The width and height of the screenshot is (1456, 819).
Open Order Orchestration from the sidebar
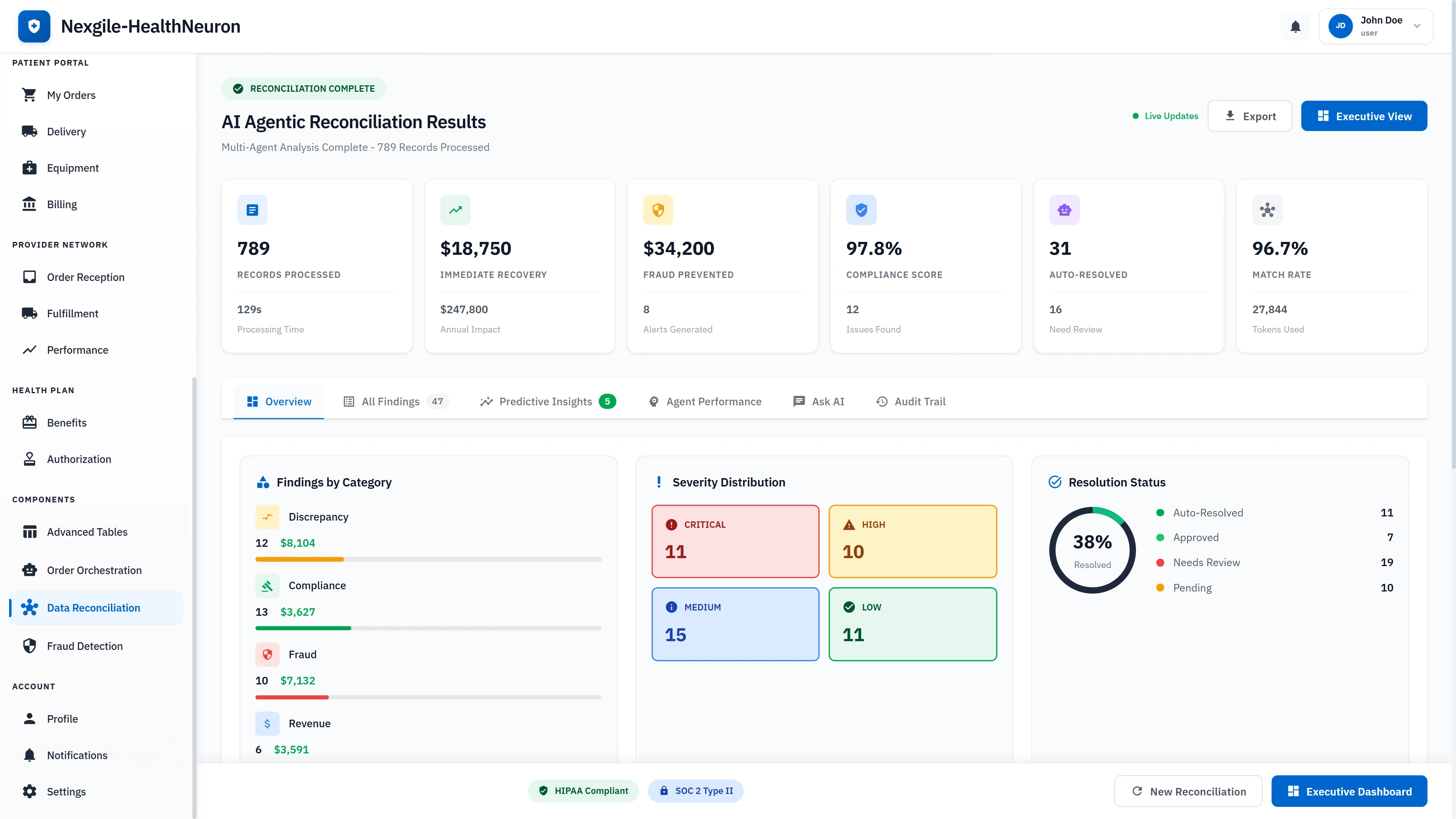pos(94,570)
